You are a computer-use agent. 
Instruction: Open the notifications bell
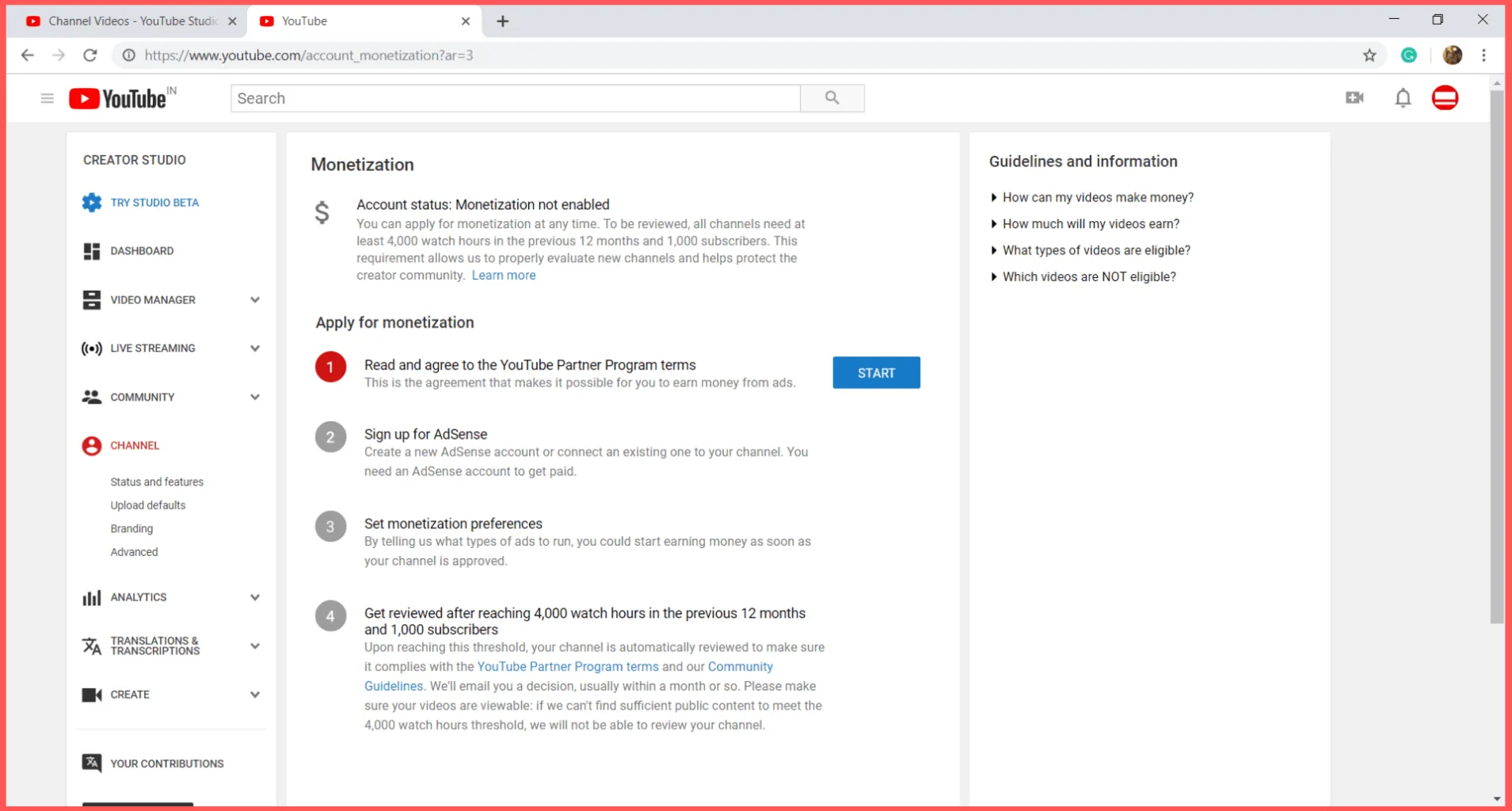click(1403, 97)
